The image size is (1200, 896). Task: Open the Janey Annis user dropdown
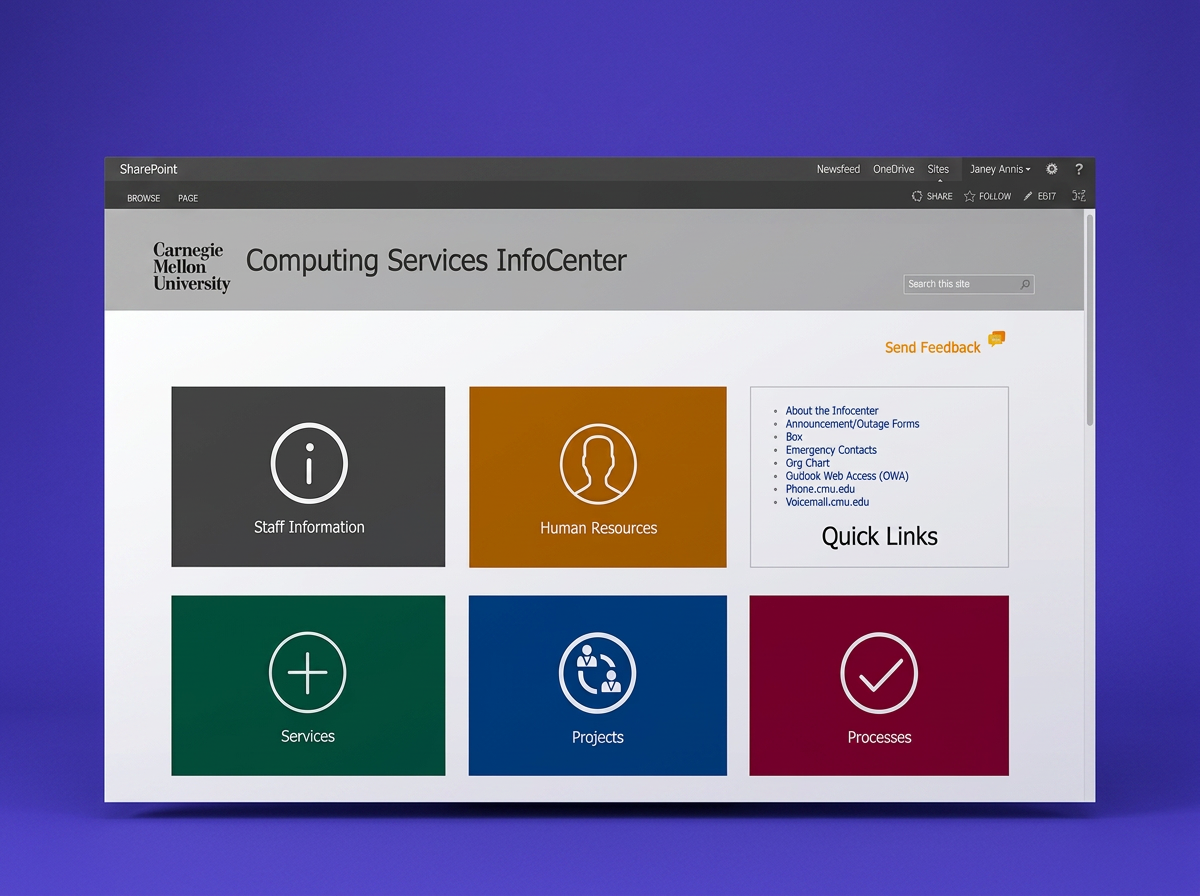click(1000, 169)
